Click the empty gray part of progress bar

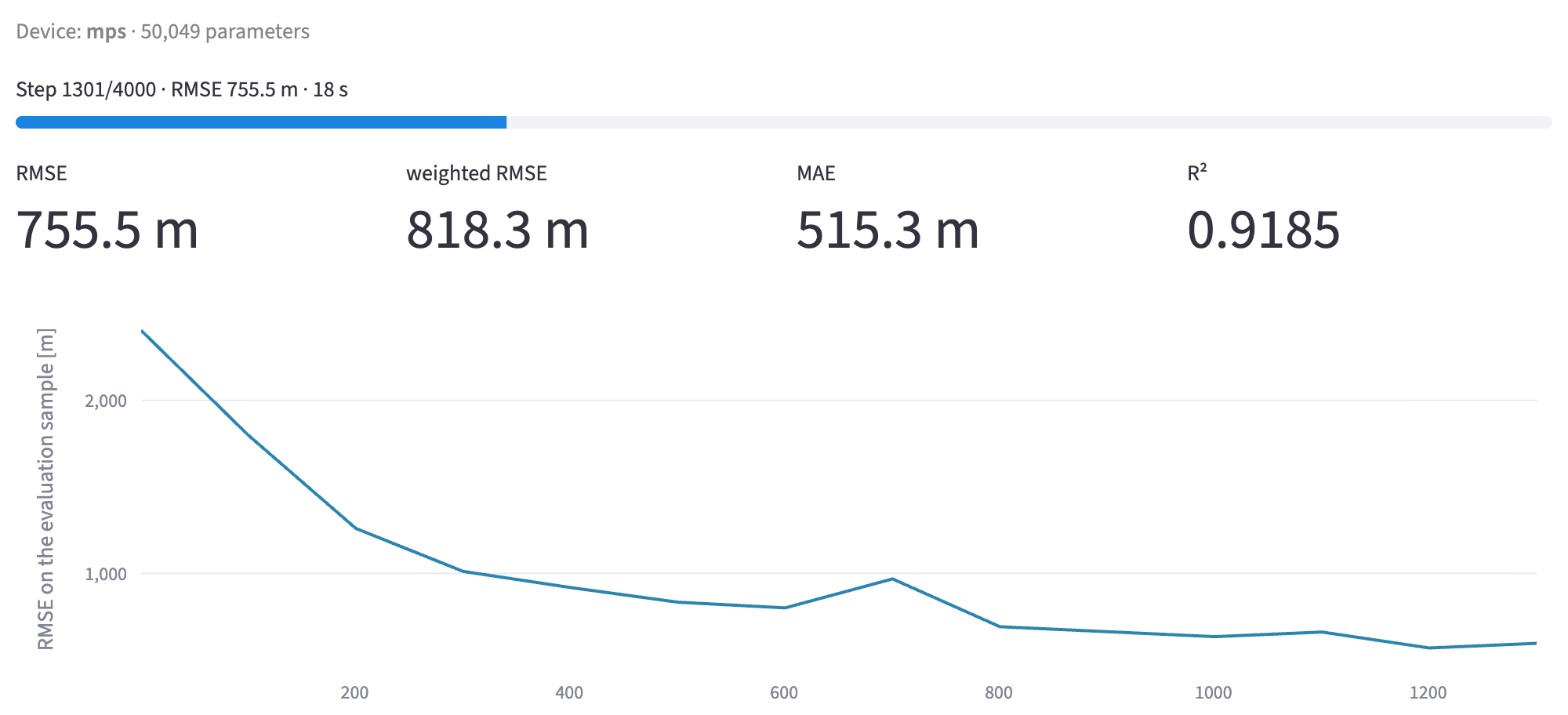pyautogui.click(x=1029, y=122)
